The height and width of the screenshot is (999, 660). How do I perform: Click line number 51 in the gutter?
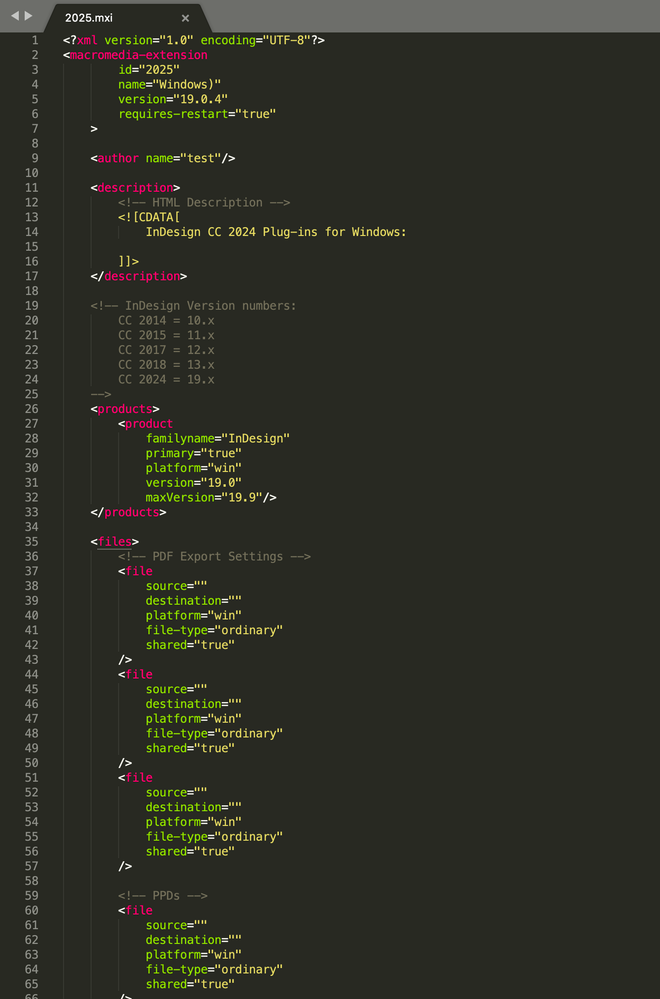32,777
